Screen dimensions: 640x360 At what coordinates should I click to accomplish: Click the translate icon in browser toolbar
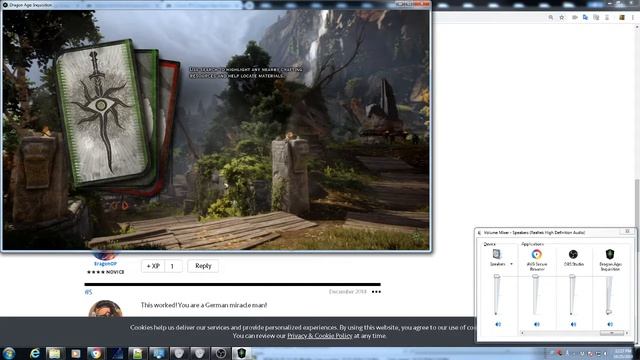click(585, 17)
